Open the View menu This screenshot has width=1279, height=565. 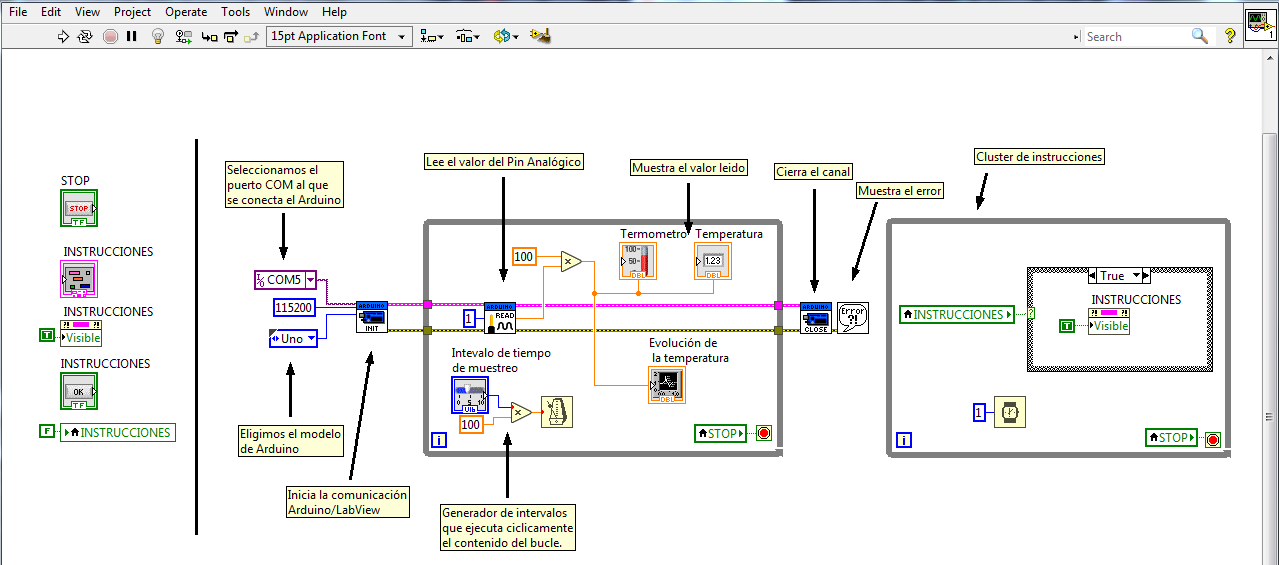pyautogui.click(x=88, y=12)
